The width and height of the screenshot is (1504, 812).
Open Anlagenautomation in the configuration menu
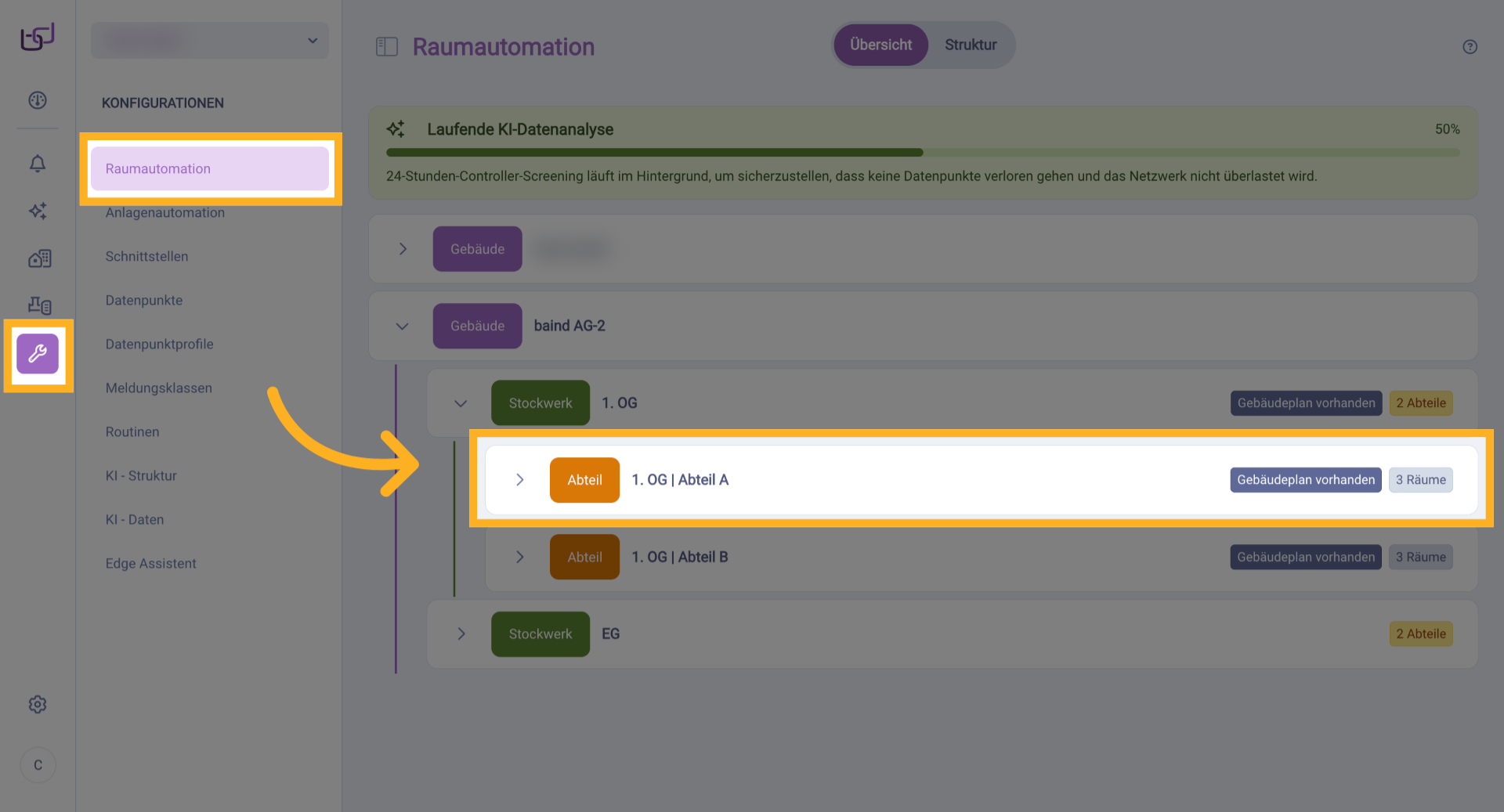point(165,213)
